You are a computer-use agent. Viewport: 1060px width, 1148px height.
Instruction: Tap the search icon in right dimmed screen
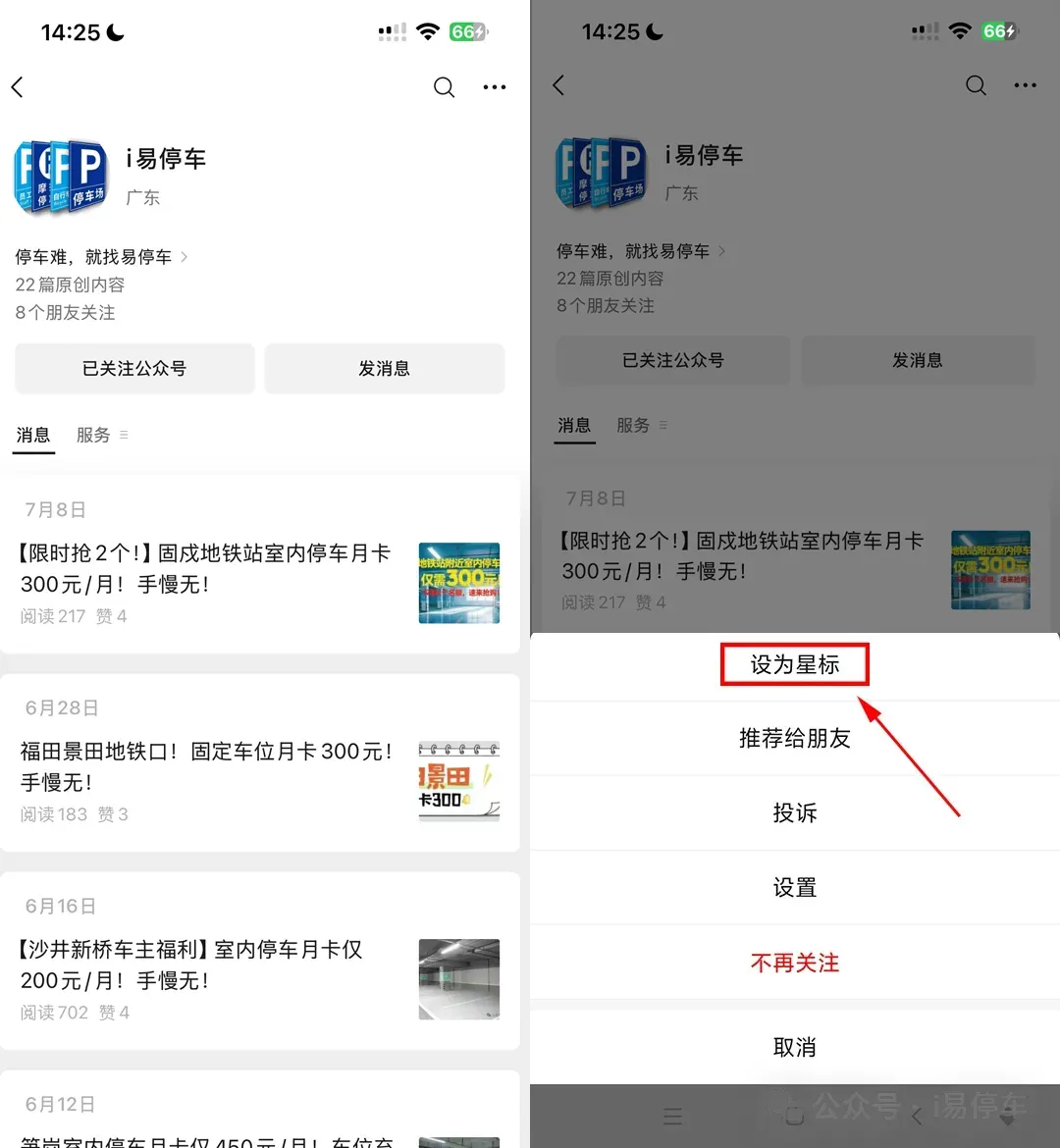976,85
